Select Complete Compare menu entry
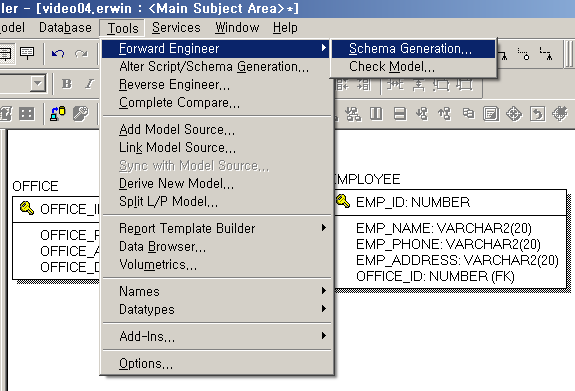Image resolution: width=575 pixels, height=391 pixels. (217, 103)
